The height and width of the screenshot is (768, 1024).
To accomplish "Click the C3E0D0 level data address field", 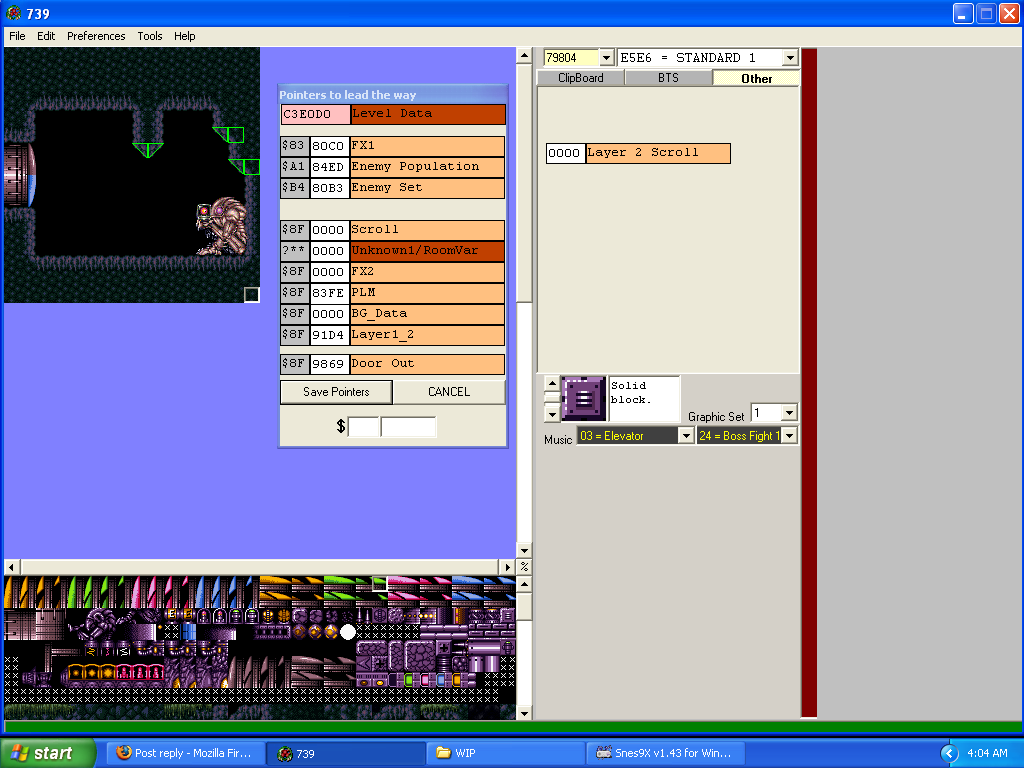I will [x=315, y=114].
